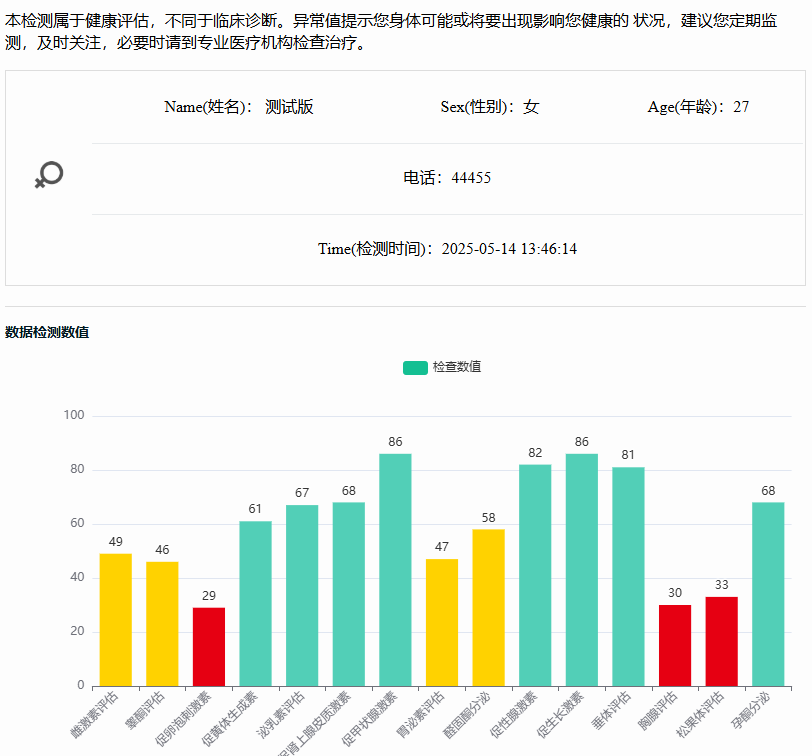Click the detection time 2025-05-14 13:46:14
Screen dimensions: 812x756
pyautogui.click(x=509, y=249)
